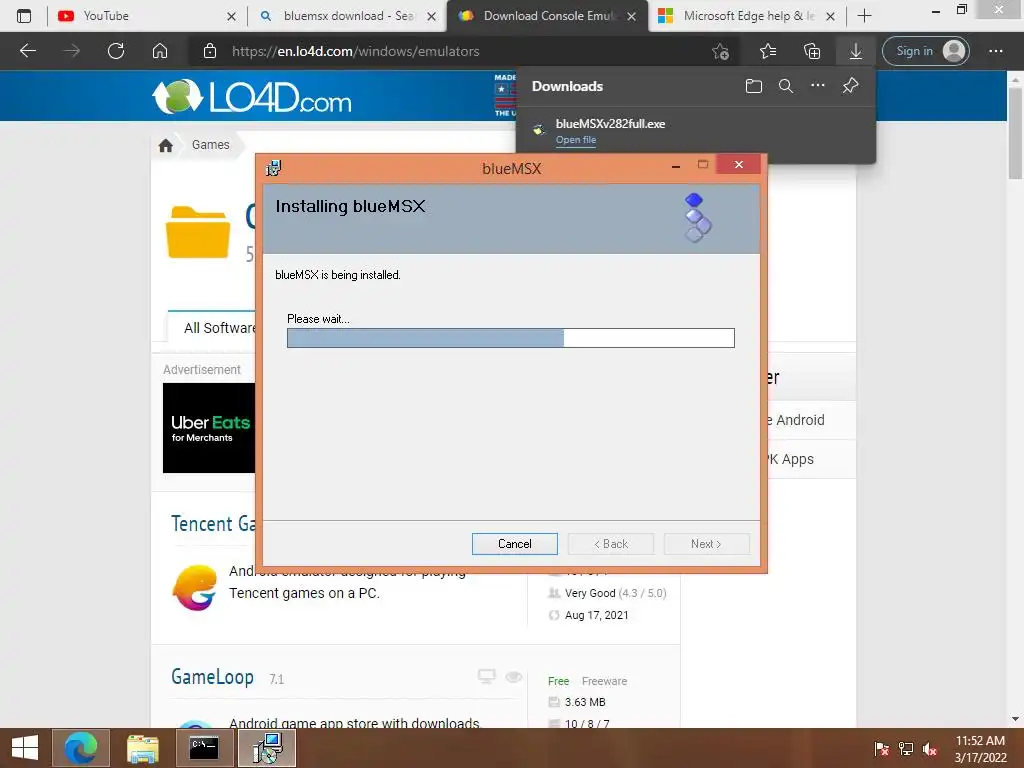Click the Tencent Gaming Buddy icon
The image size is (1024, 768).
195,588
